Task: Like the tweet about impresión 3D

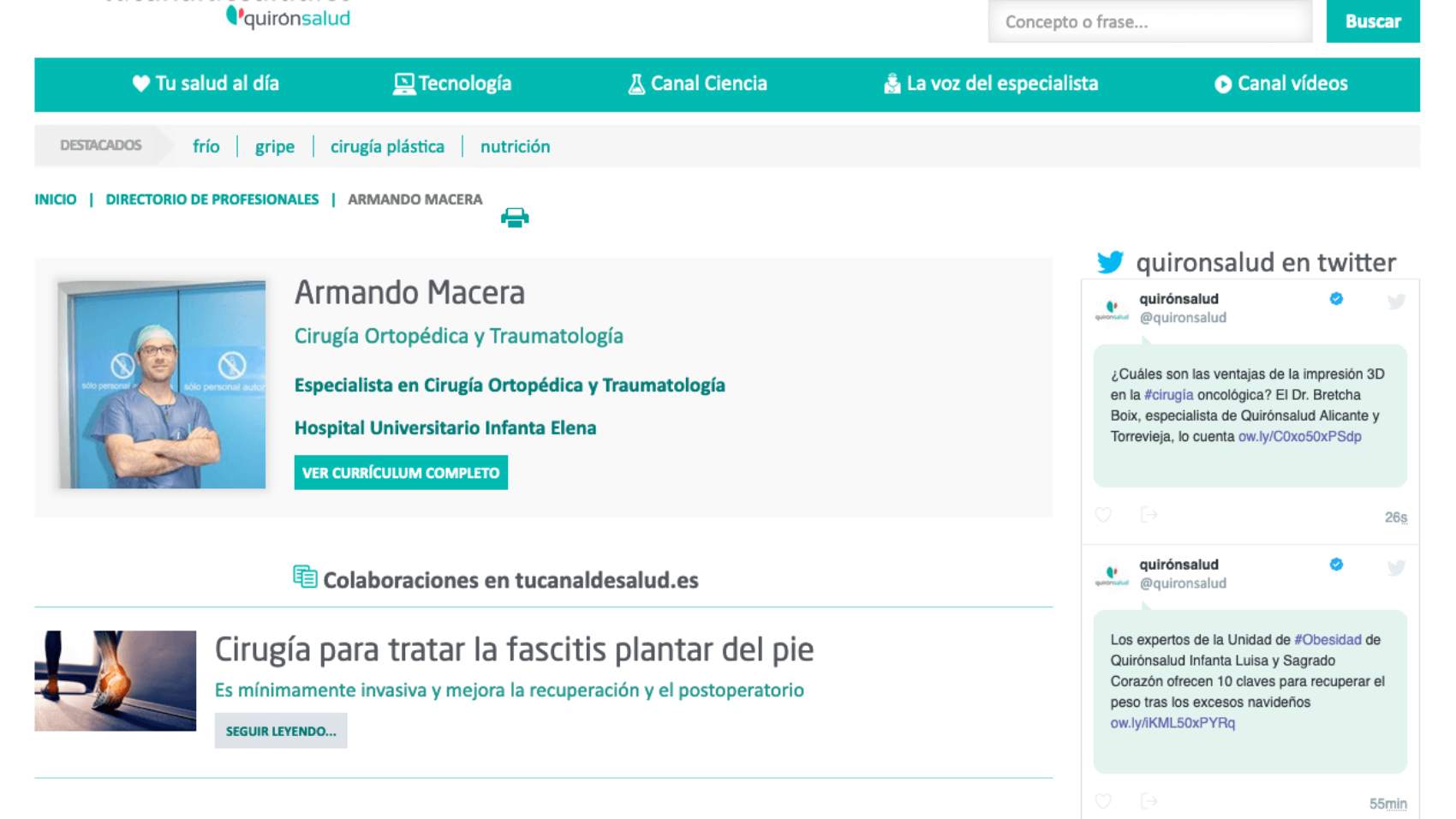Action: (x=1103, y=515)
